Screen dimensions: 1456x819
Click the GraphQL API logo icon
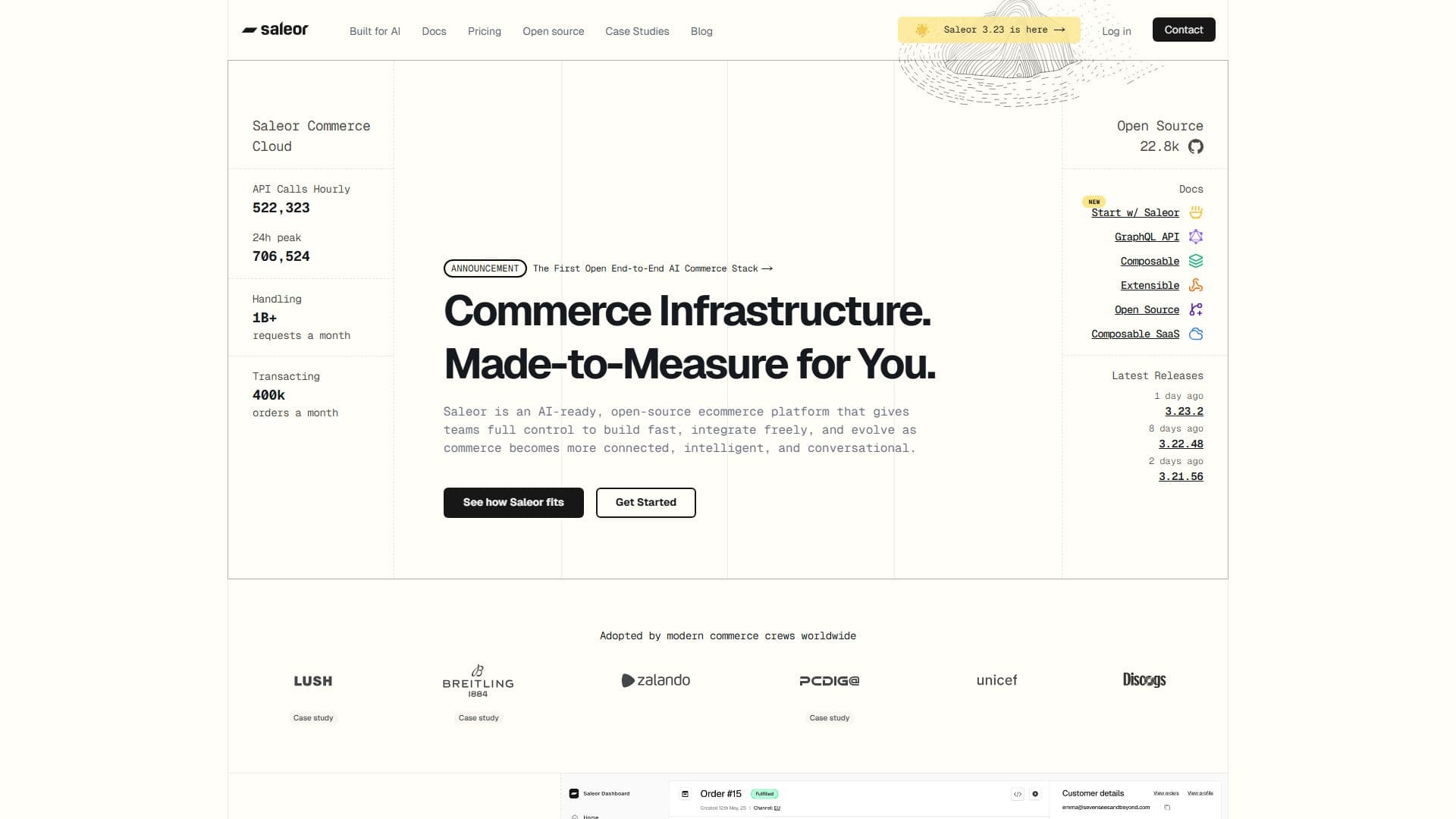(1196, 237)
